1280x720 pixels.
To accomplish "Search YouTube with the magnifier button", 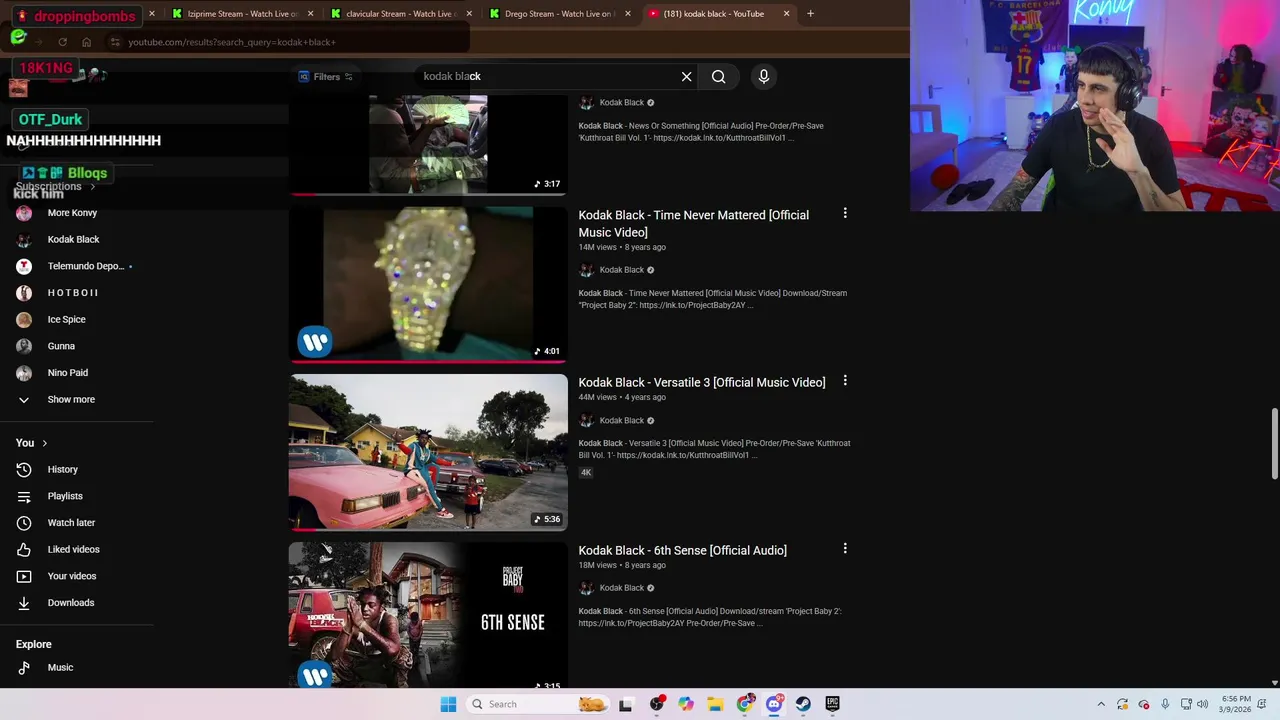I will [x=718, y=76].
